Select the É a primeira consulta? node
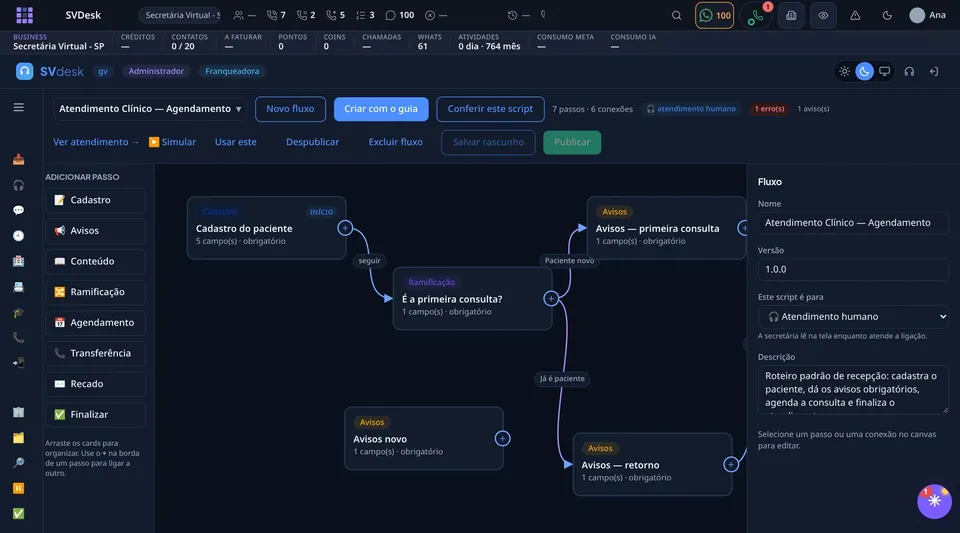Screen dimensions: 960x533 click(472, 299)
